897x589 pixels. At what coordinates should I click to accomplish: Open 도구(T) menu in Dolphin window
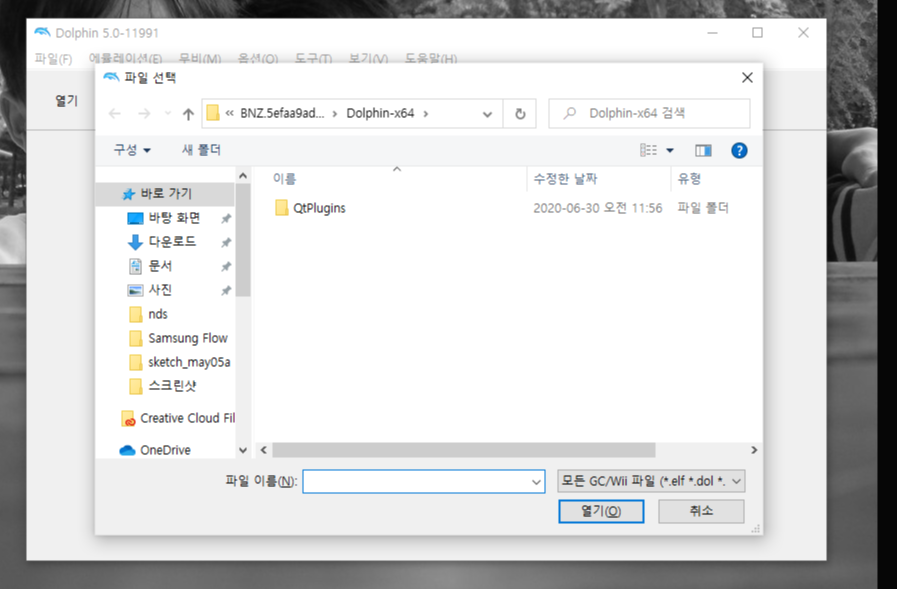coord(313,59)
